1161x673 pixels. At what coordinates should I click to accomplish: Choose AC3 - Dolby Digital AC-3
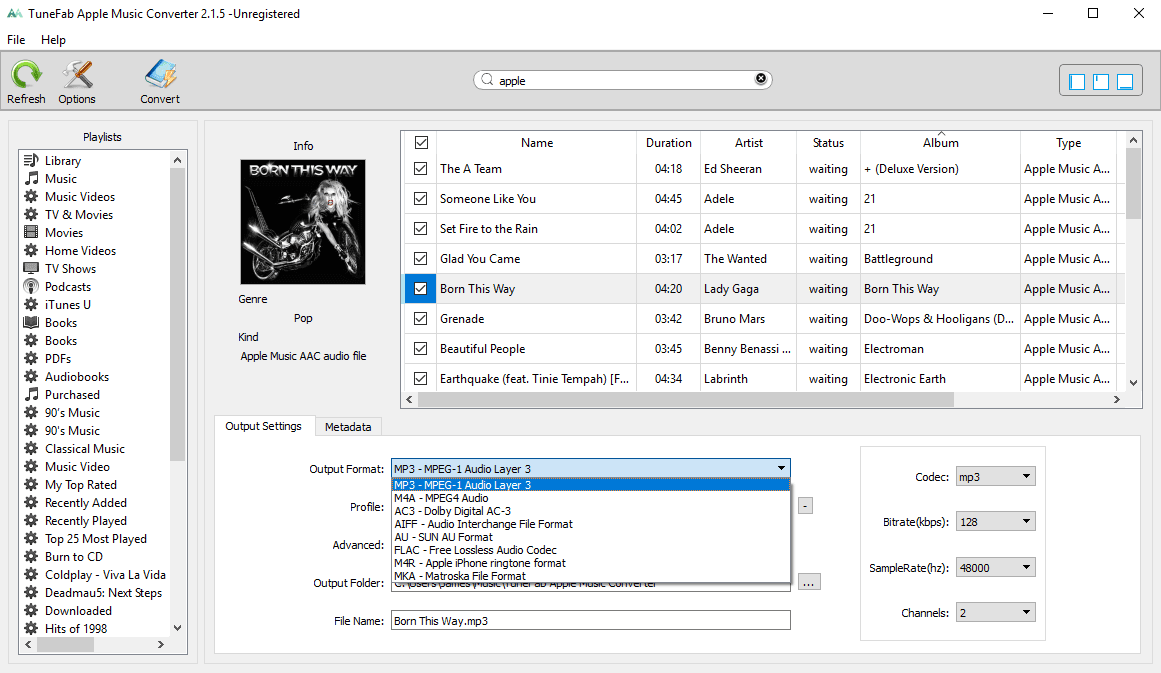point(591,512)
